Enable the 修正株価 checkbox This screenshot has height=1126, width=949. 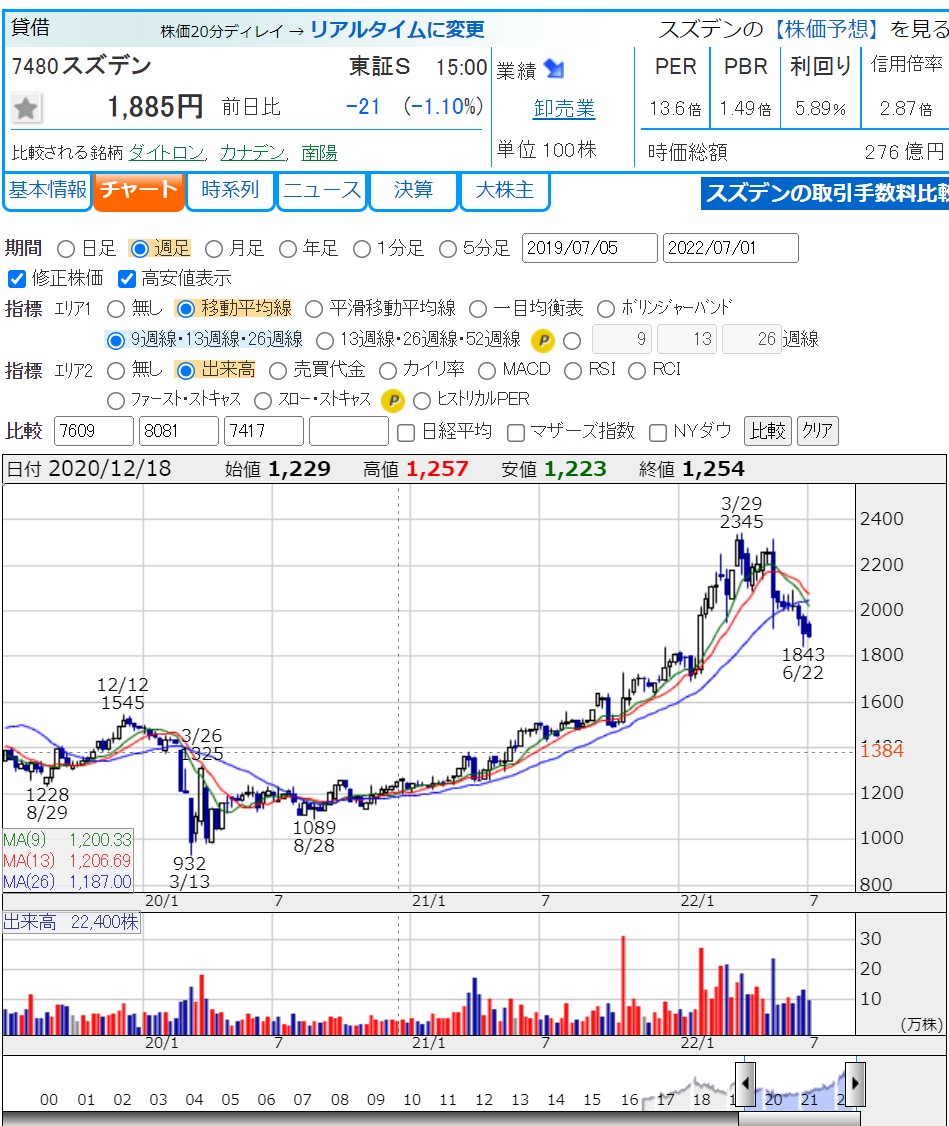16,279
